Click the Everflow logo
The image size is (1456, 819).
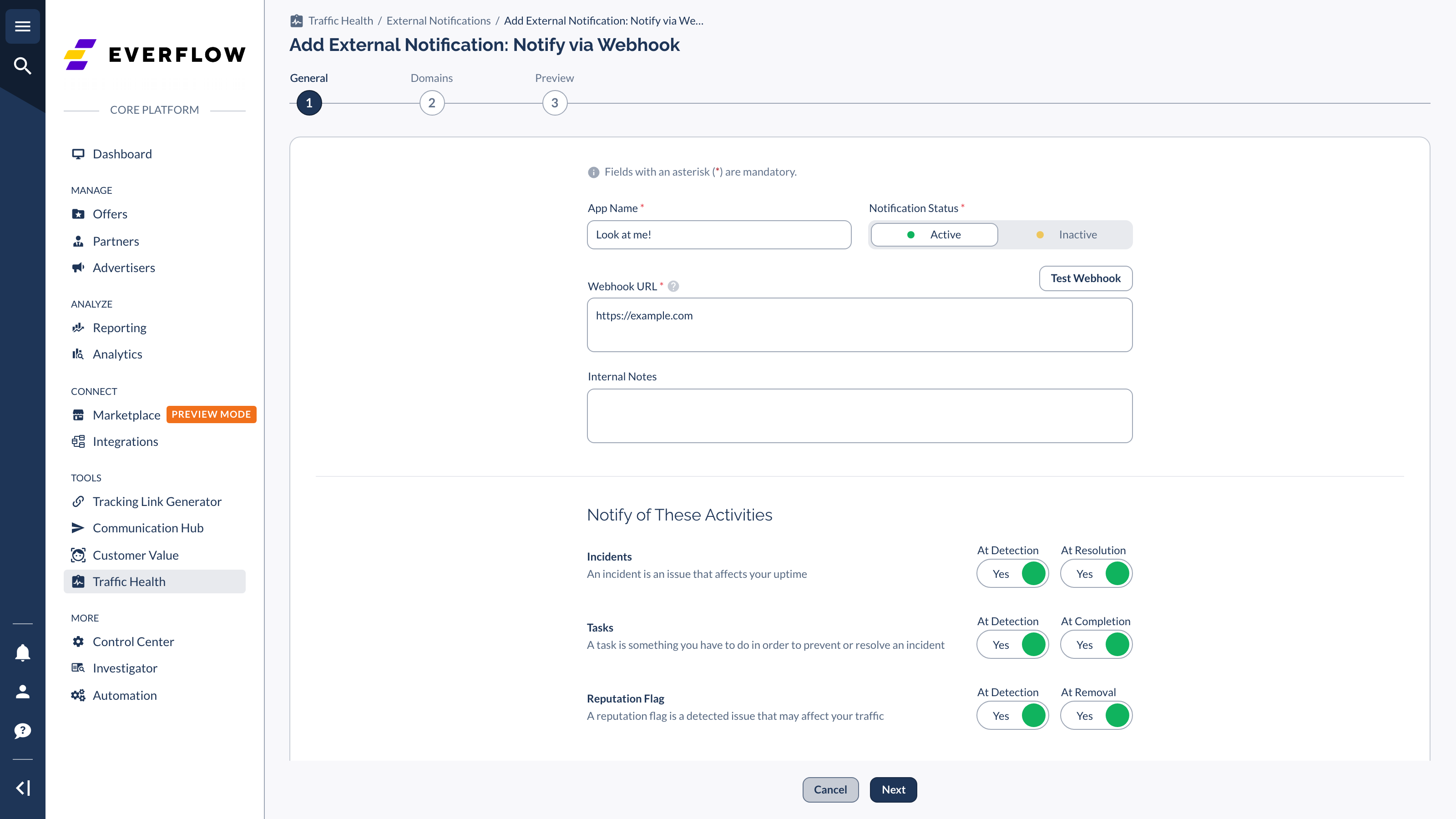click(x=155, y=55)
